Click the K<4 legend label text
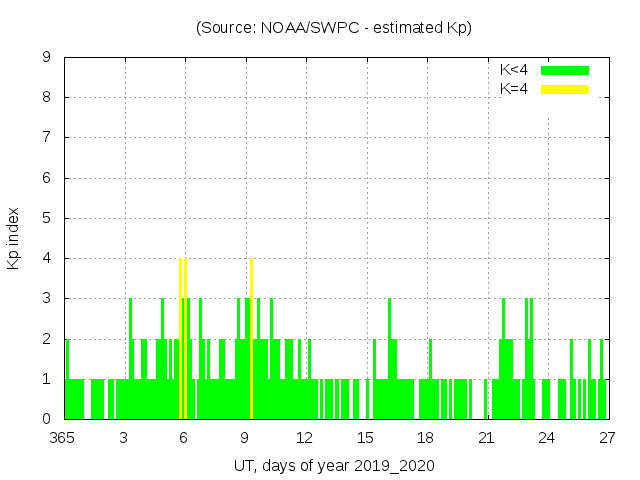 pyautogui.click(x=513, y=70)
